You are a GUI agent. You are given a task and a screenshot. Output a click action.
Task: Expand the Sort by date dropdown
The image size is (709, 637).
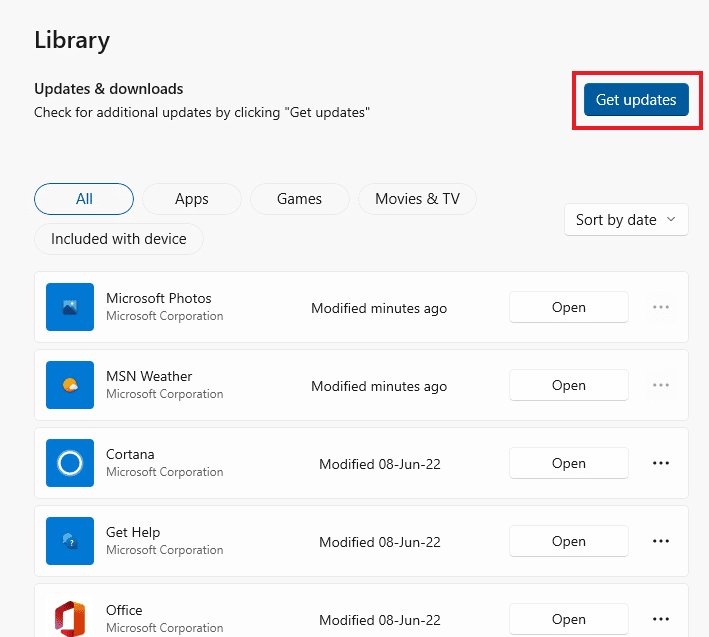(626, 220)
